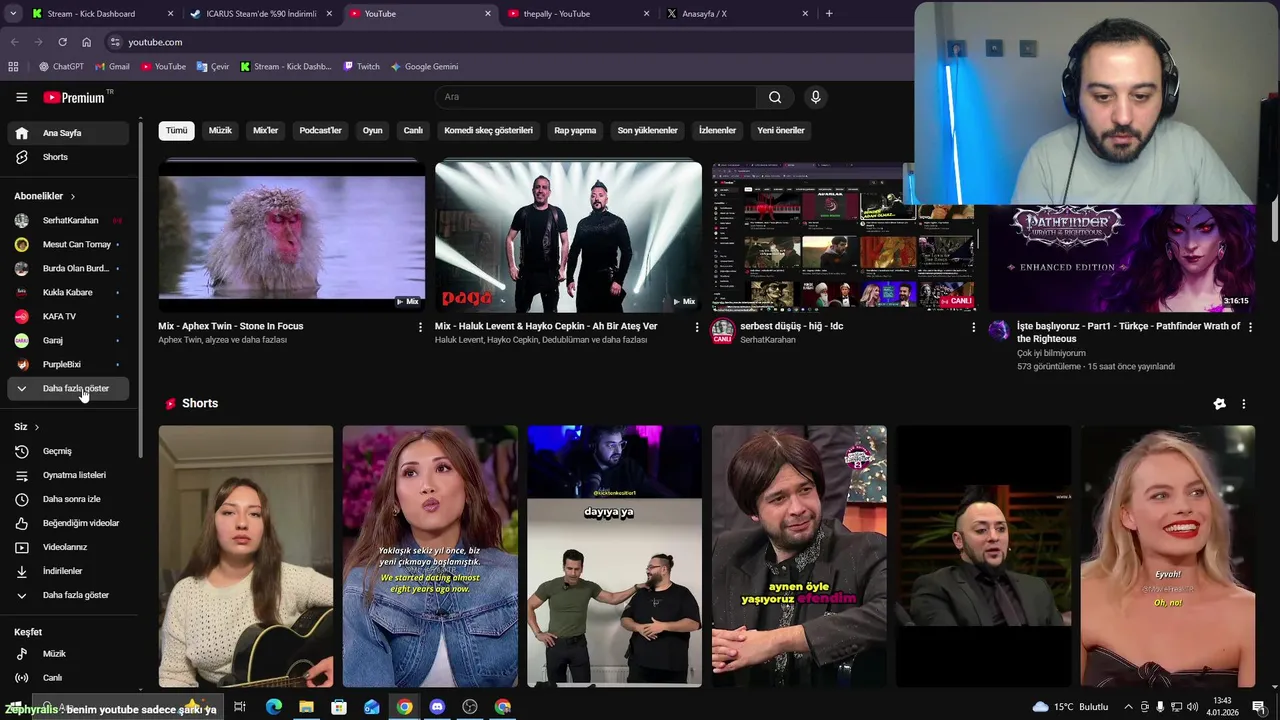Viewport: 1280px width, 720px height.
Task: Open Abonelikler section chevron
Action: 73,196
